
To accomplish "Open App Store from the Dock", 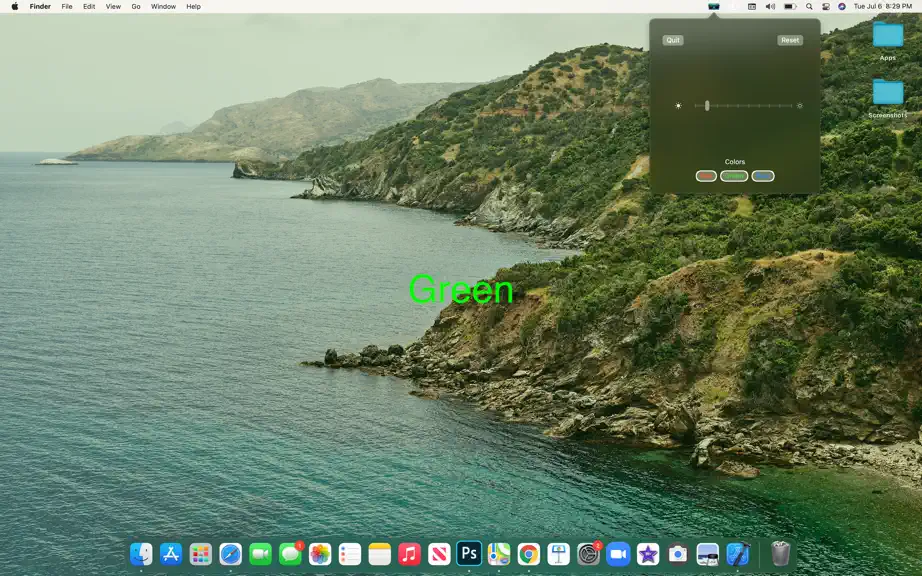I will tap(171, 554).
